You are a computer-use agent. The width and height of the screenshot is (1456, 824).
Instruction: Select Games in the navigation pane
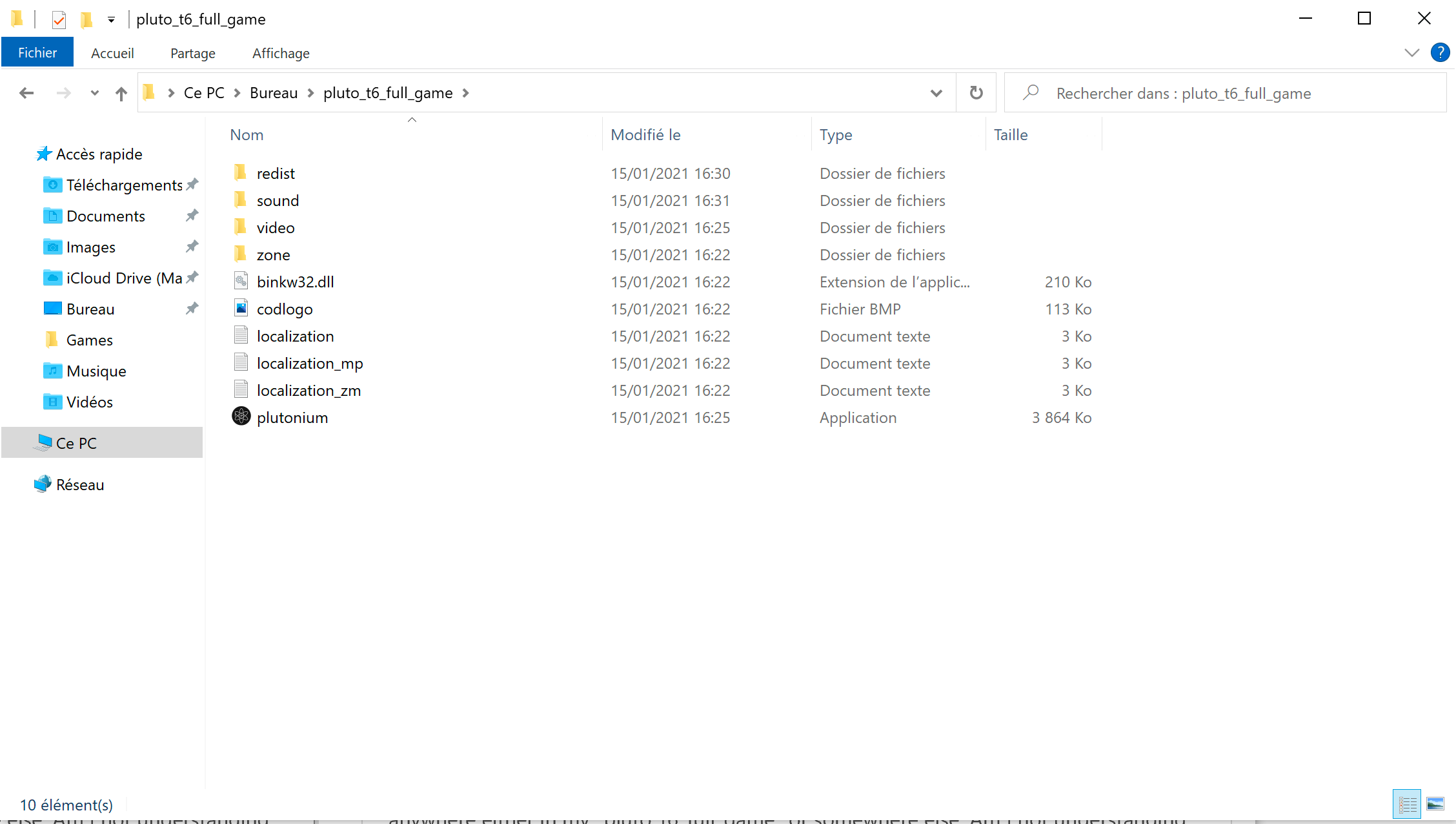point(90,340)
